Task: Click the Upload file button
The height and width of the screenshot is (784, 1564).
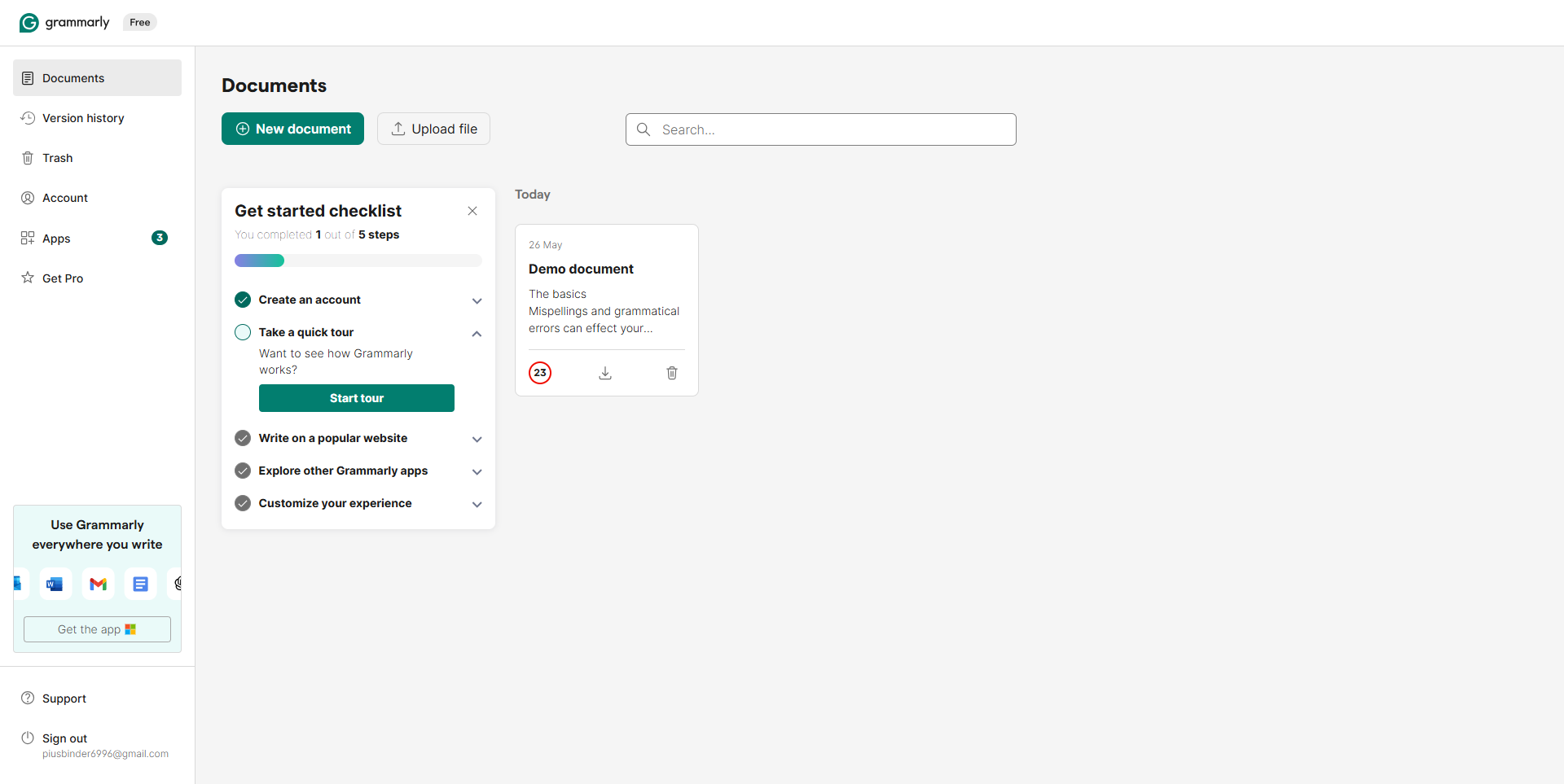Action: [433, 129]
